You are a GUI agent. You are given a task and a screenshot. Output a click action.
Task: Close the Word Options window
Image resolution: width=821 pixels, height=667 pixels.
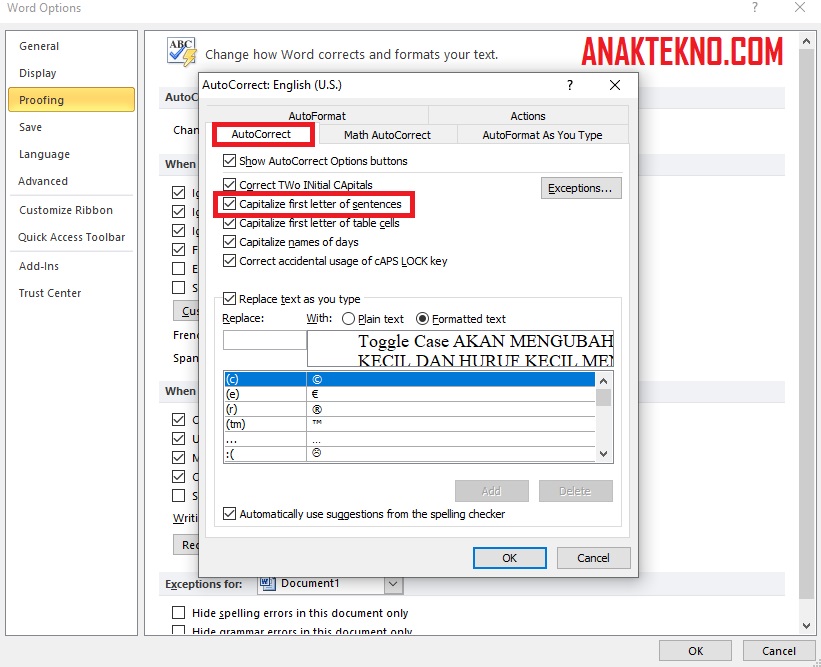[x=800, y=7]
